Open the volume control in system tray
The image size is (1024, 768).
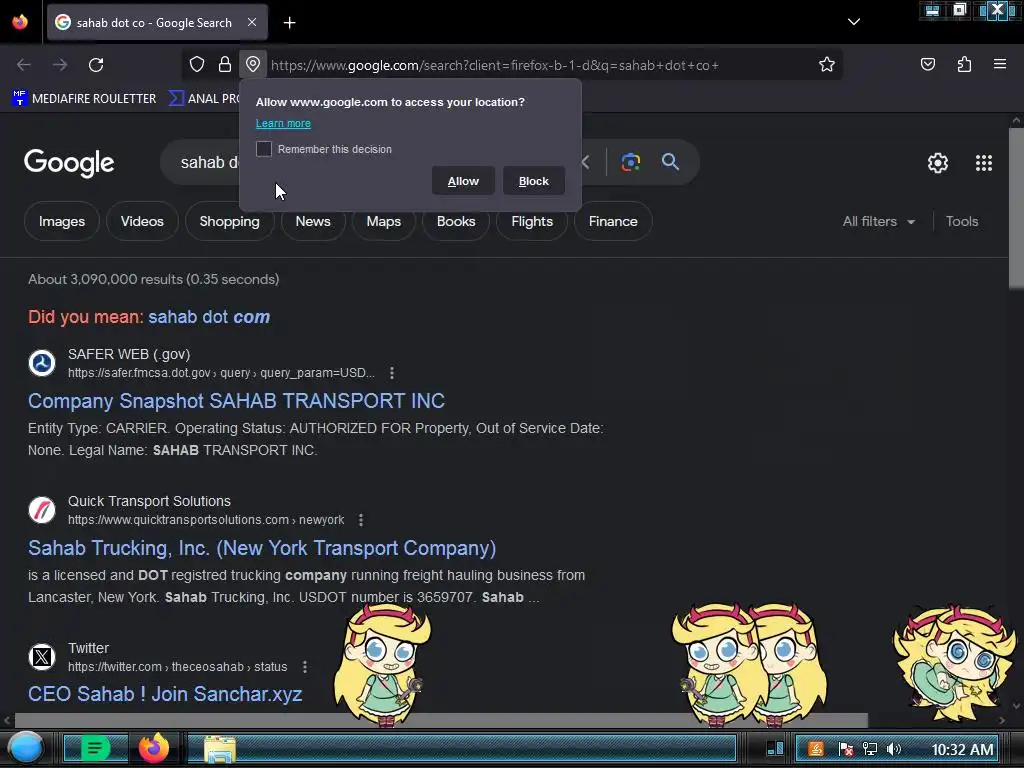(895, 749)
